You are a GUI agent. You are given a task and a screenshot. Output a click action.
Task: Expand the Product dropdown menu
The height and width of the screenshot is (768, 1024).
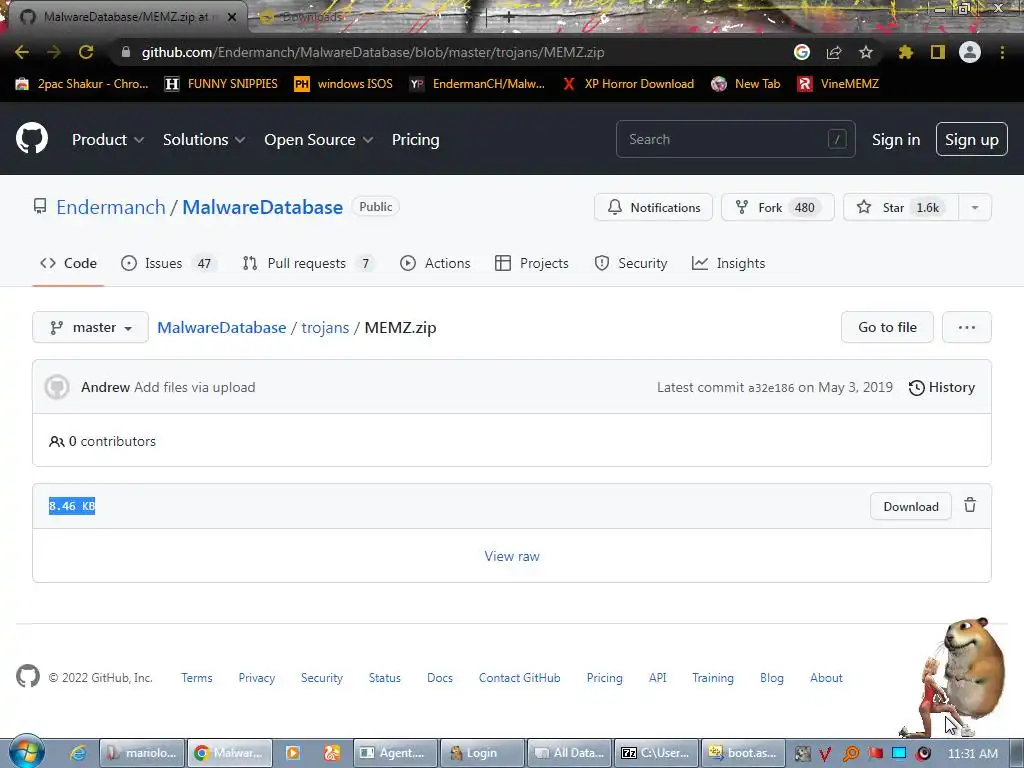pyautogui.click(x=108, y=139)
